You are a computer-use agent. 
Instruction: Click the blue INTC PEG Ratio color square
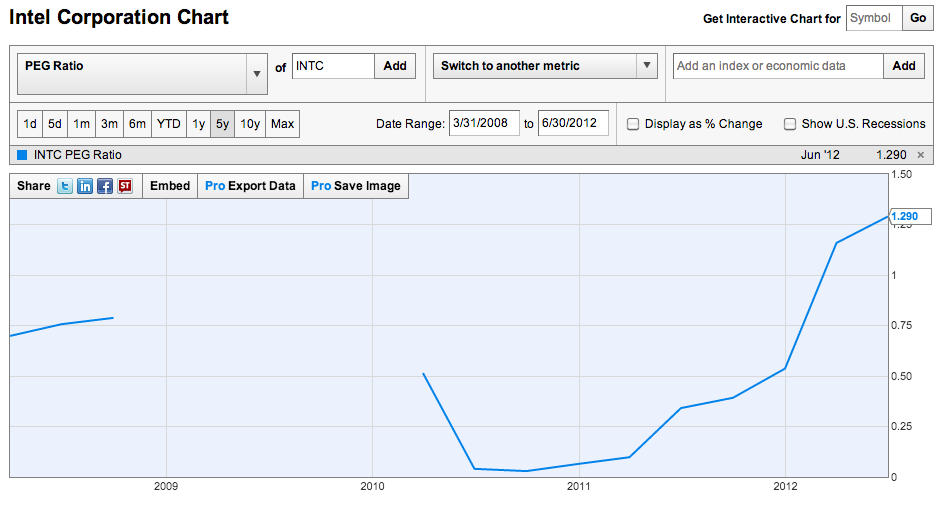22,155
